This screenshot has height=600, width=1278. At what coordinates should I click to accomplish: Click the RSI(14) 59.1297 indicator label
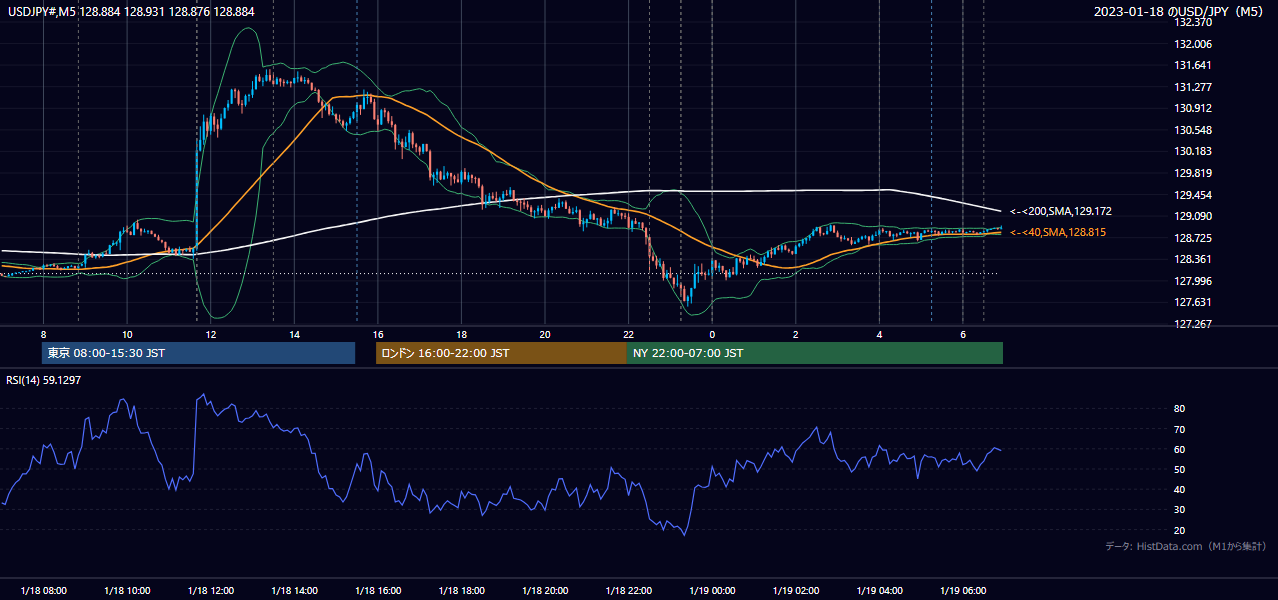(43, 379)
